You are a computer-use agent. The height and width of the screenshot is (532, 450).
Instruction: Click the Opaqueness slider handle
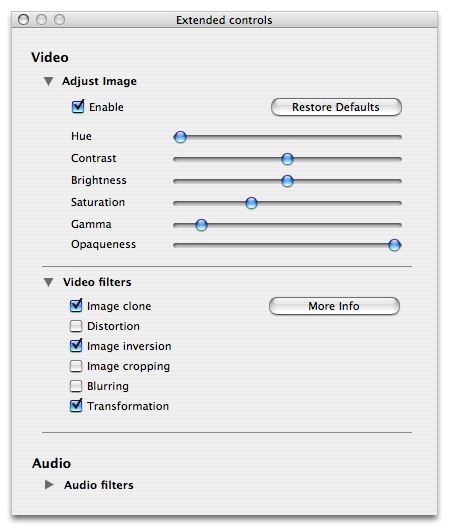[x=394, y=245]
